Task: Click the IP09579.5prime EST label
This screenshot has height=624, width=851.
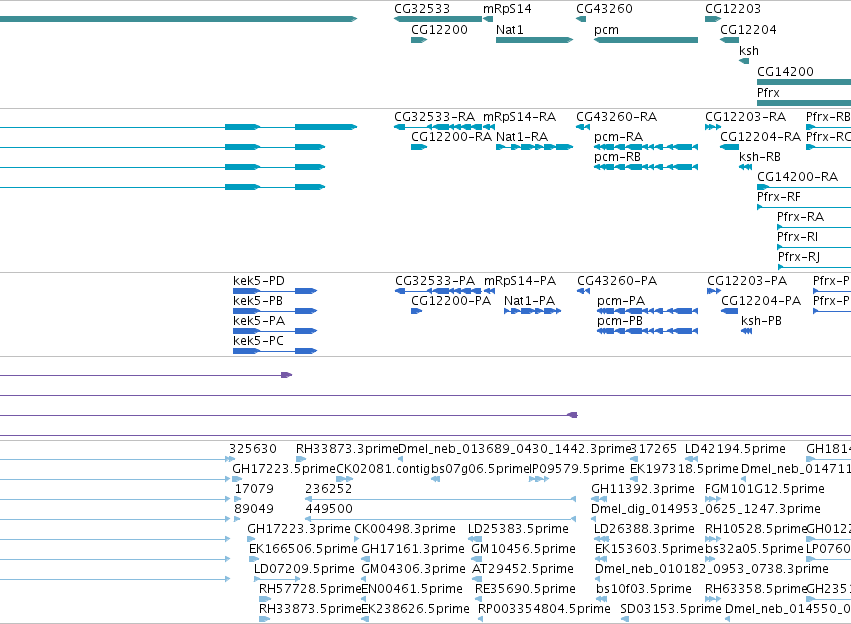Action: pos(577,469)
